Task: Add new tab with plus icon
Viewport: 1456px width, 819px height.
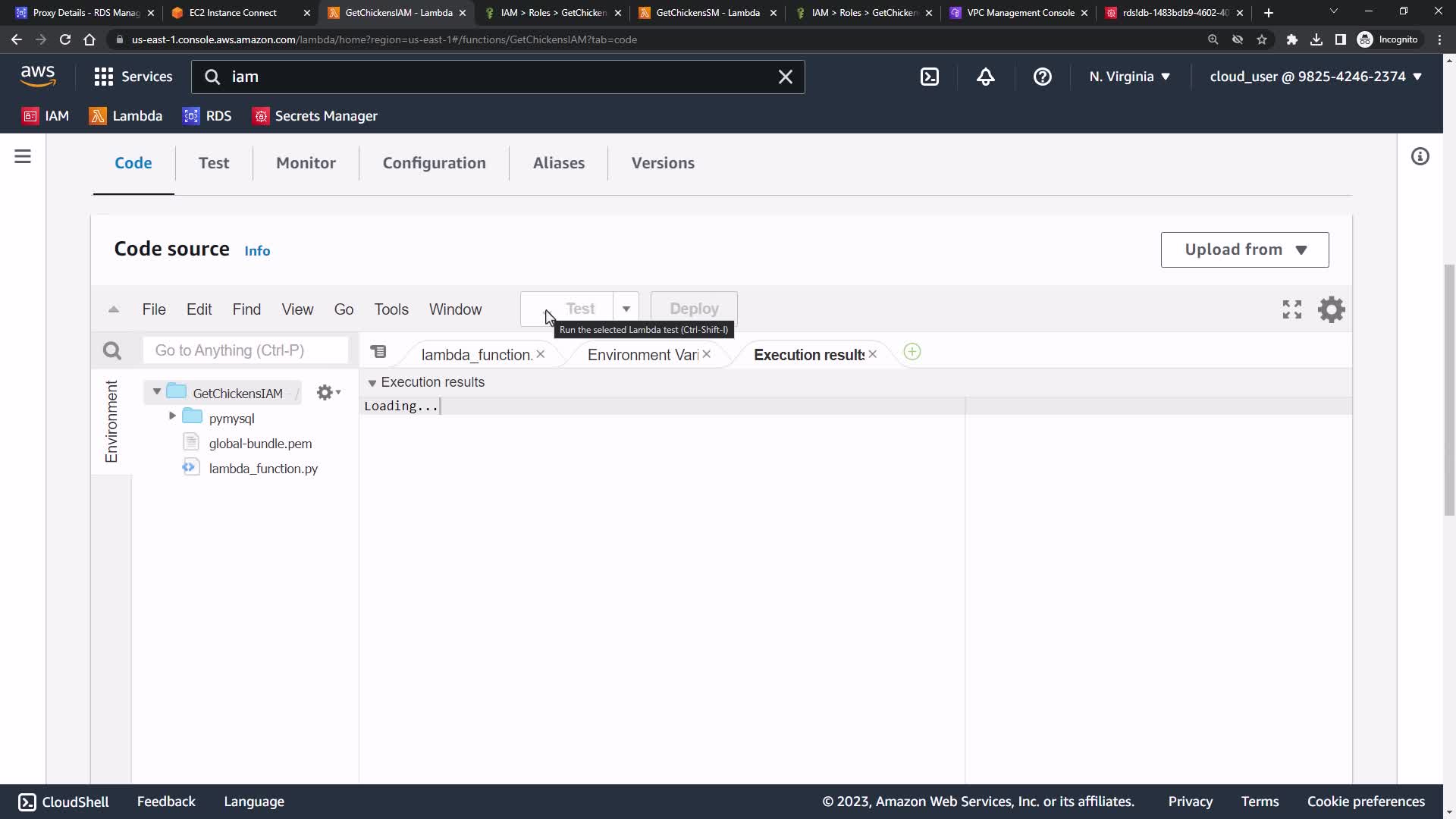Action: click(912, 353)
